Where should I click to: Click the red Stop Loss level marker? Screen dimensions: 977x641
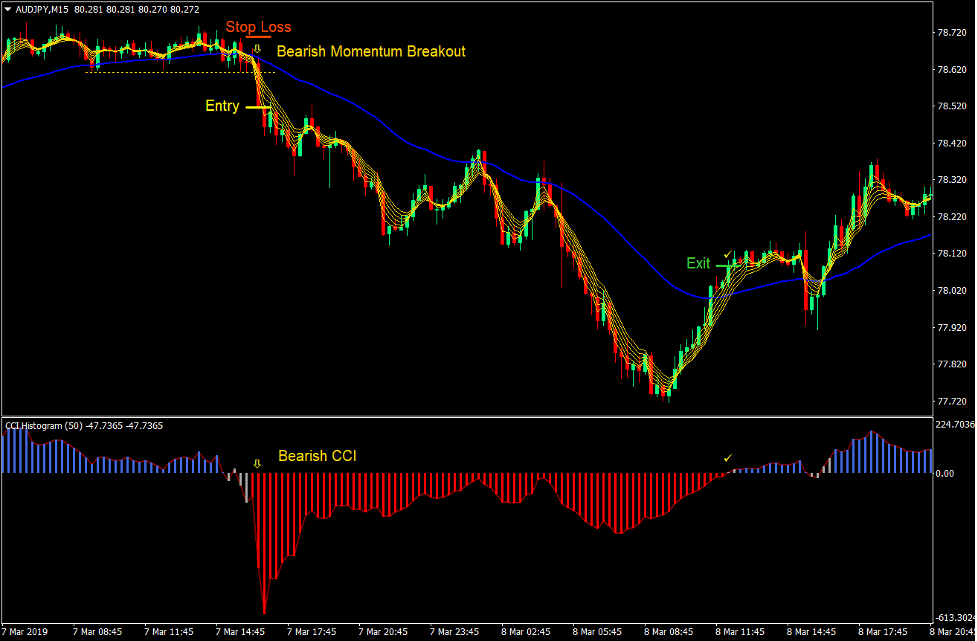pos(259,36)
